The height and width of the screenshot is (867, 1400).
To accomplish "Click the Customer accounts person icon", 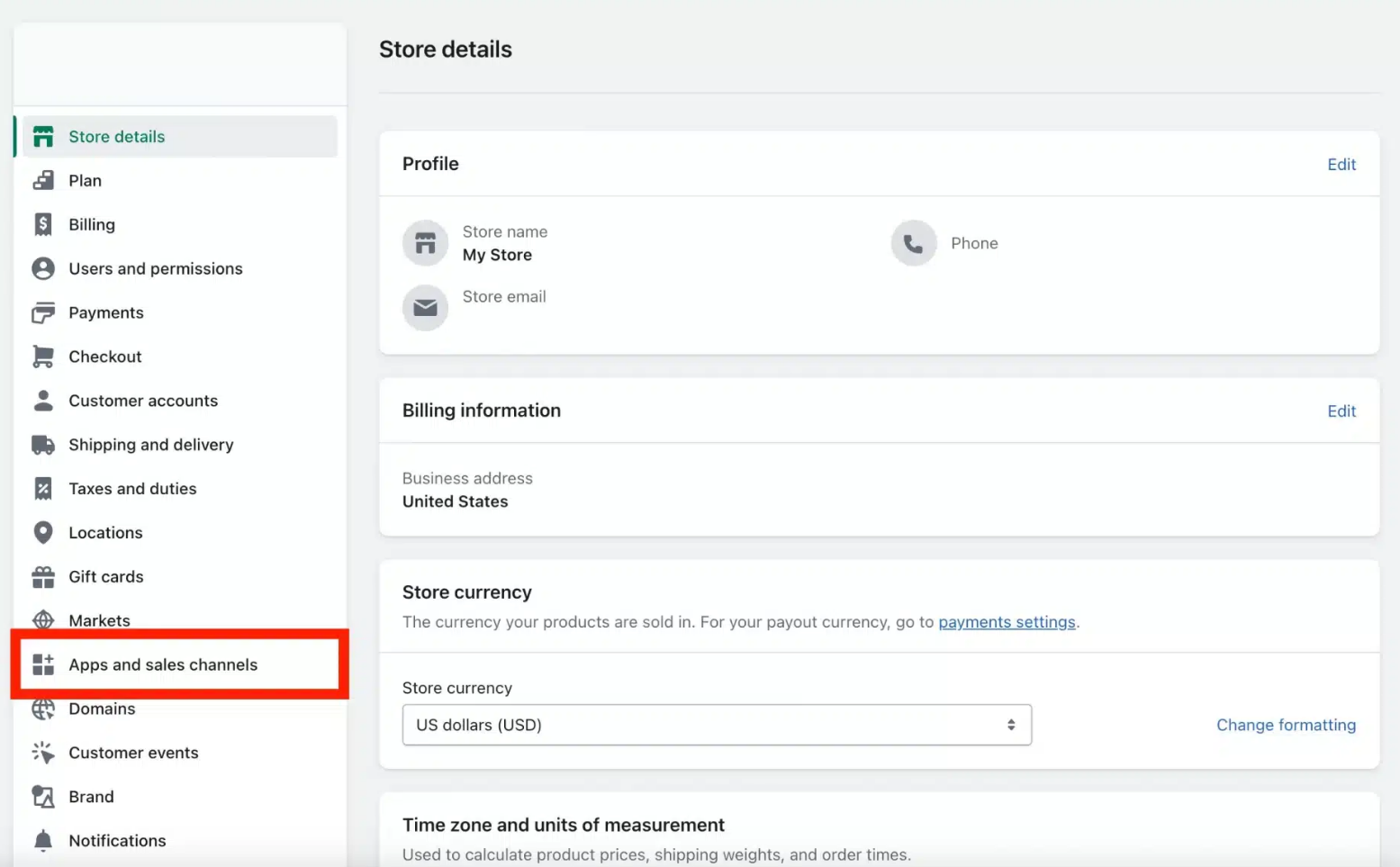I will [43, 401].
